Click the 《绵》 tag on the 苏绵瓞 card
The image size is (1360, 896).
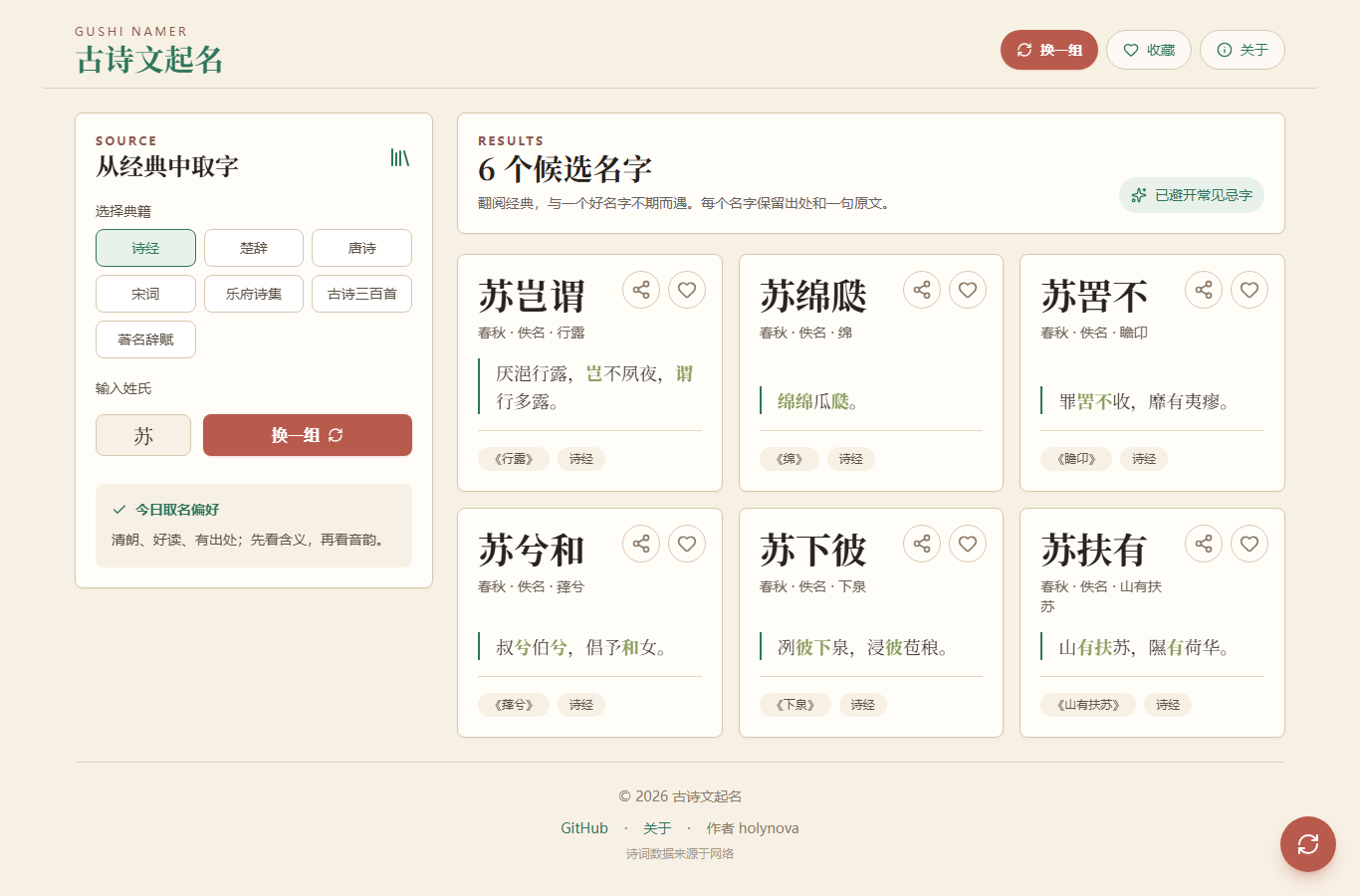(790, 459)
